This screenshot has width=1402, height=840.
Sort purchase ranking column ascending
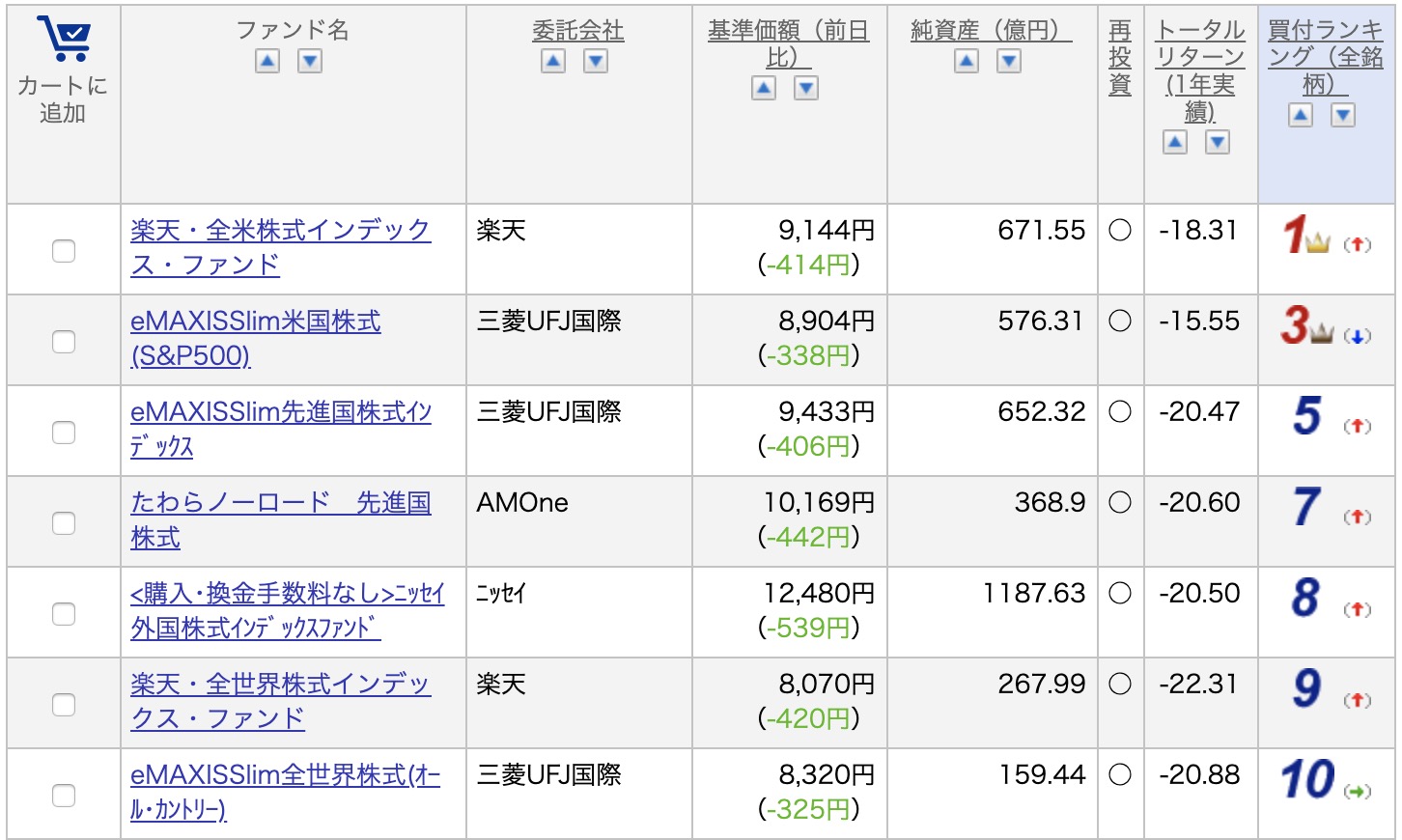[x=1301, y=116]
